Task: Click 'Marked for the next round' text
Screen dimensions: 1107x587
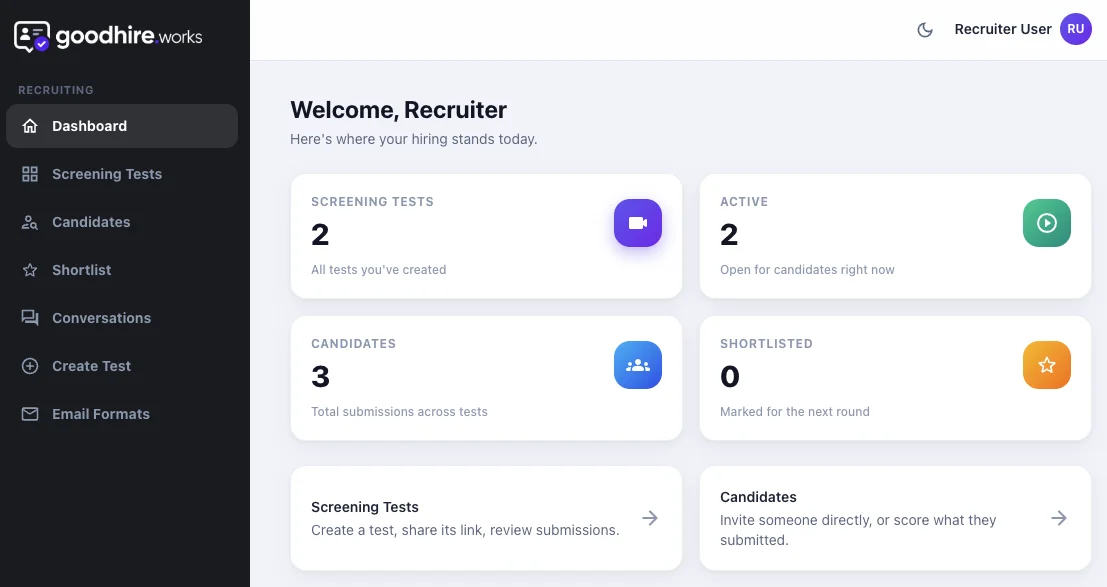Action: 795,412
